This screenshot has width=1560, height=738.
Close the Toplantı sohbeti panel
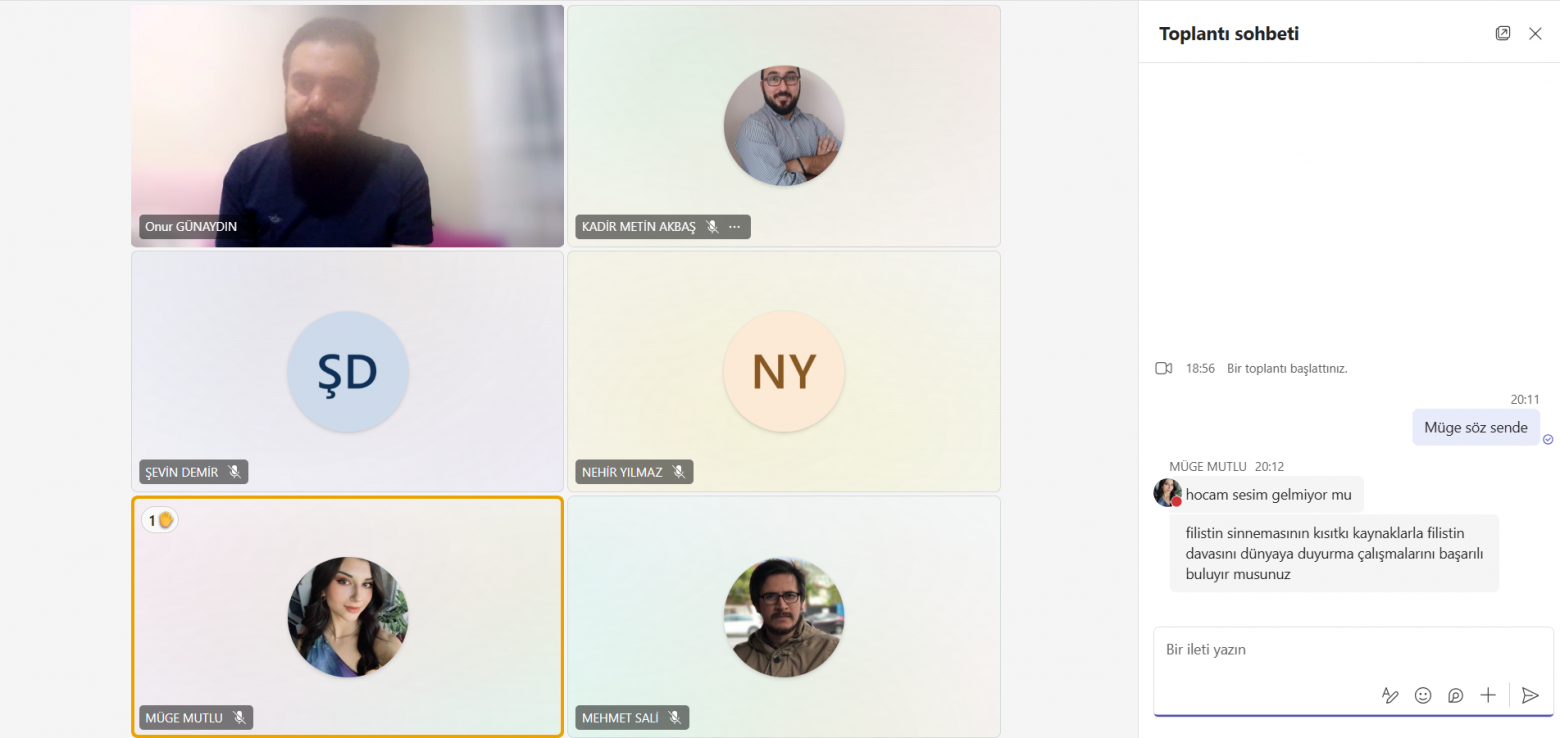[x=1535, y=33]
